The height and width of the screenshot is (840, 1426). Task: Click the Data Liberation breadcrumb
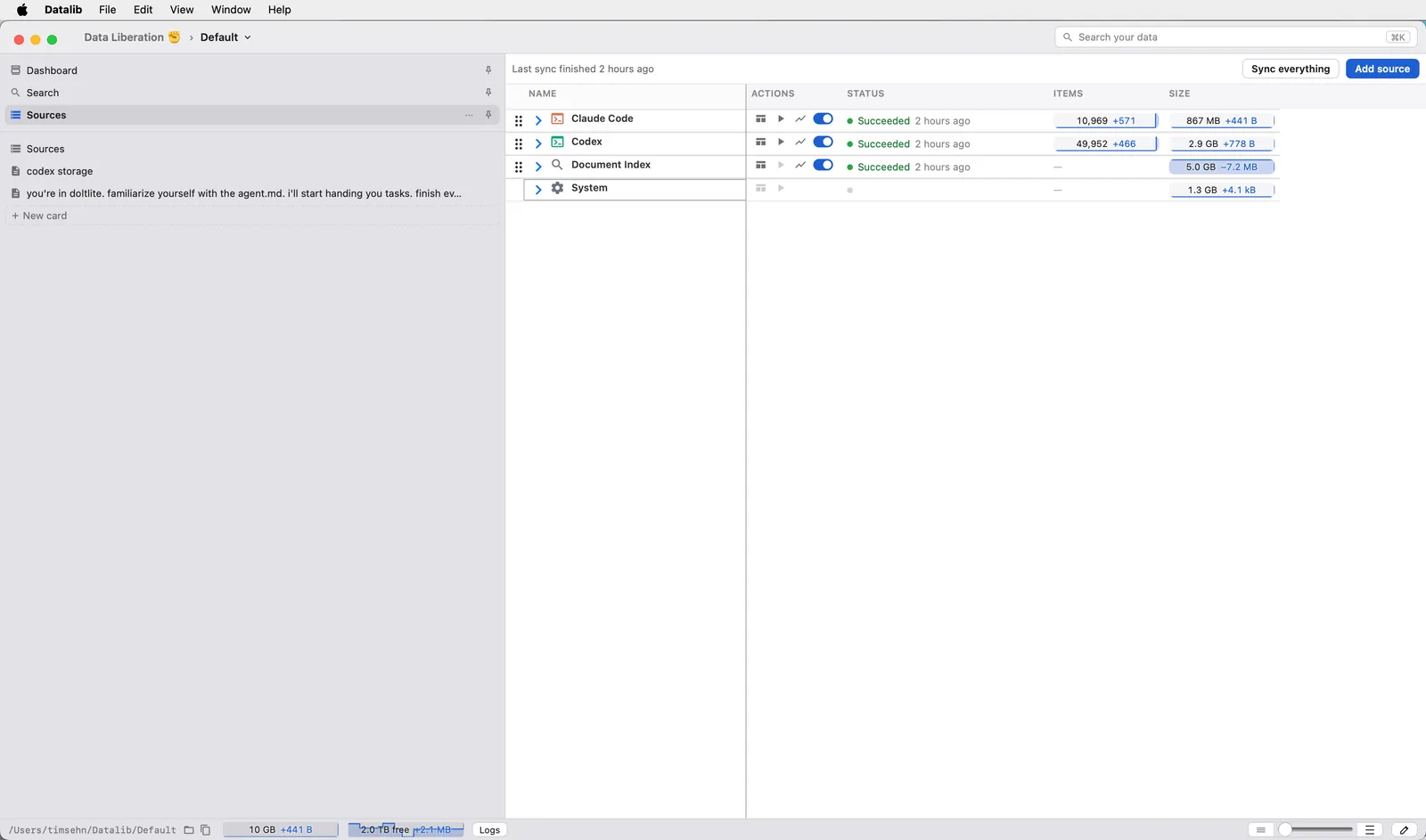click(132, 37)
